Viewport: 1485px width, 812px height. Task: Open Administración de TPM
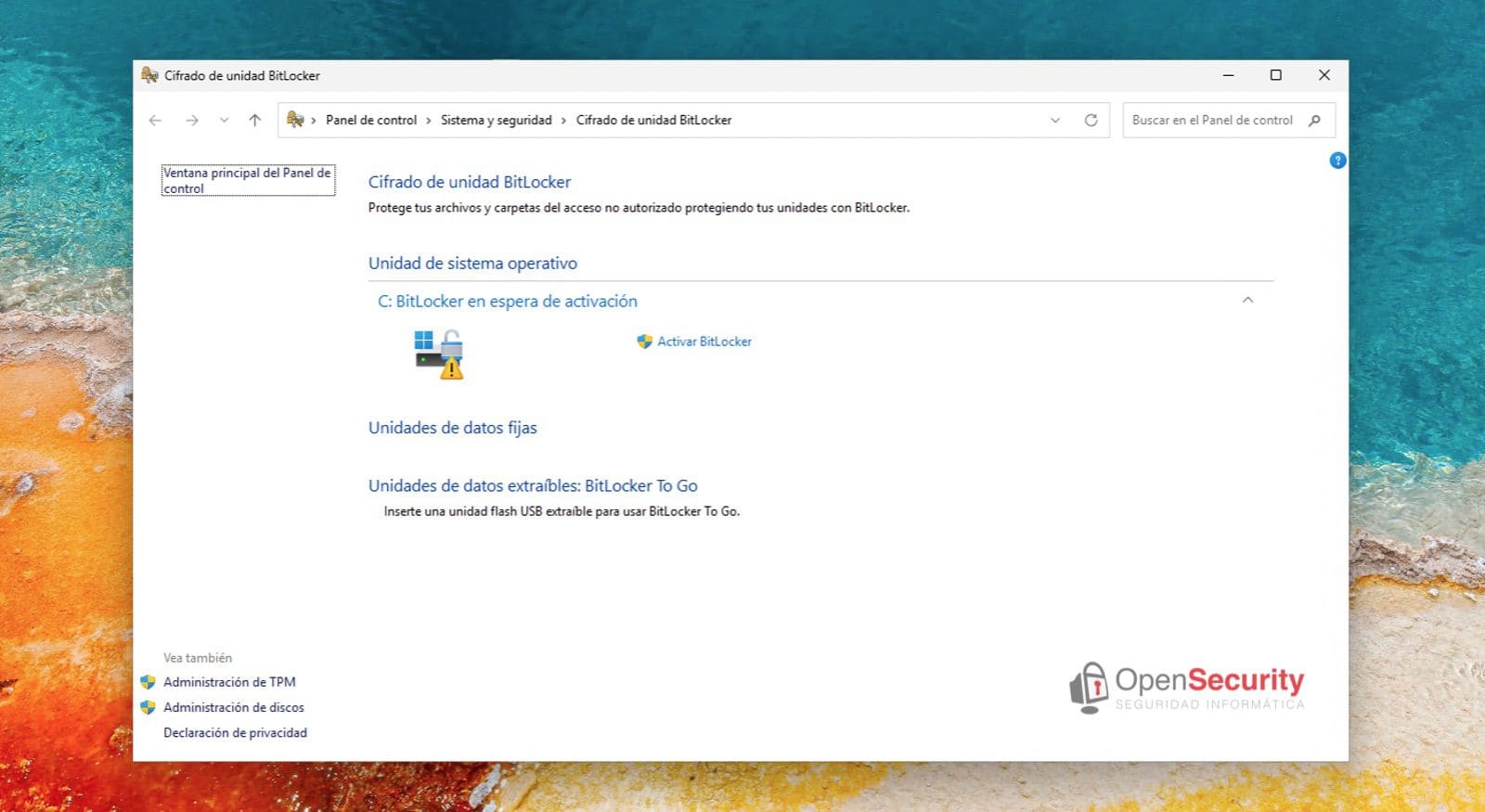pyautogui.click(x=229, y=682)
